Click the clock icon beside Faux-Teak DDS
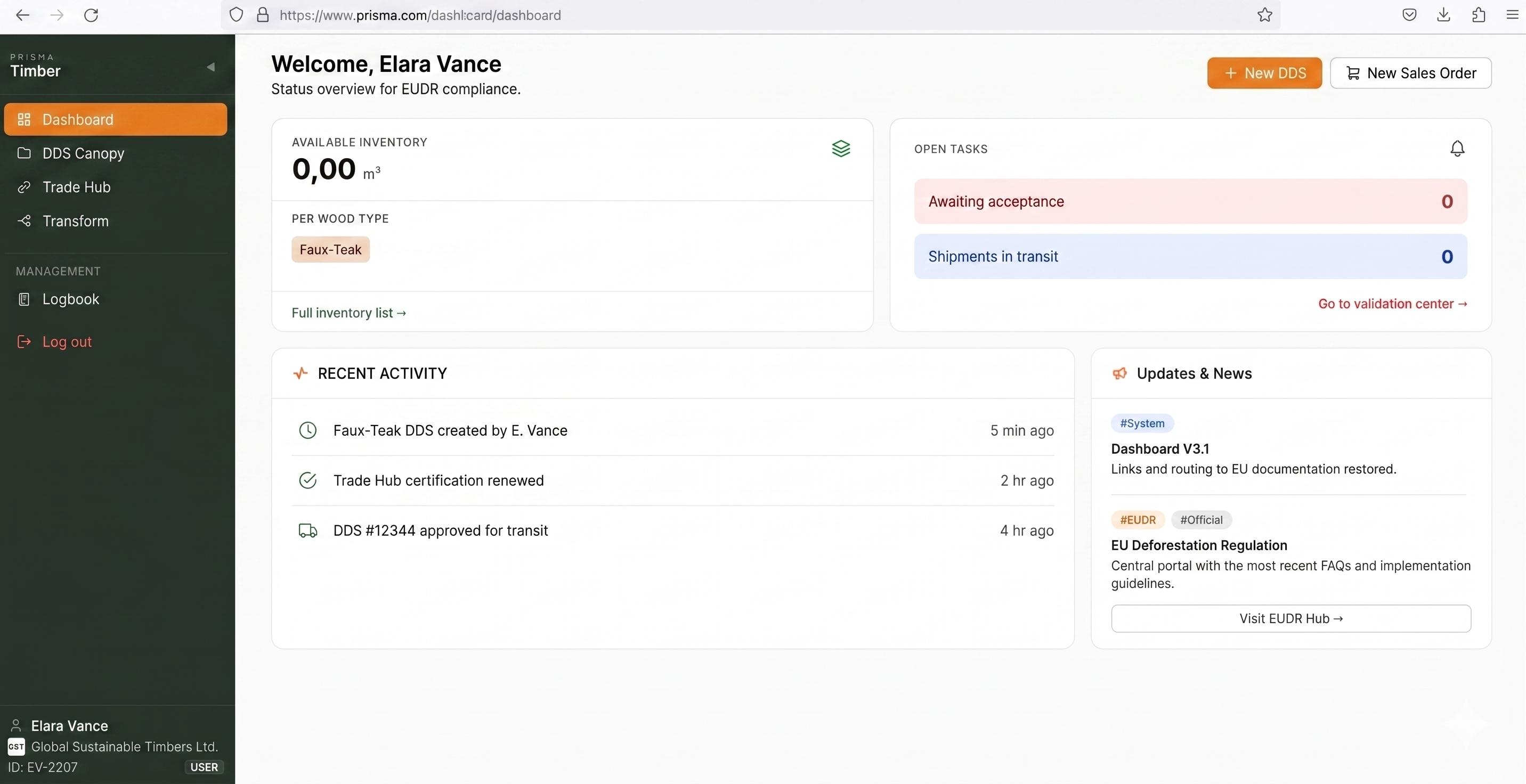 [x=307, y=430]
